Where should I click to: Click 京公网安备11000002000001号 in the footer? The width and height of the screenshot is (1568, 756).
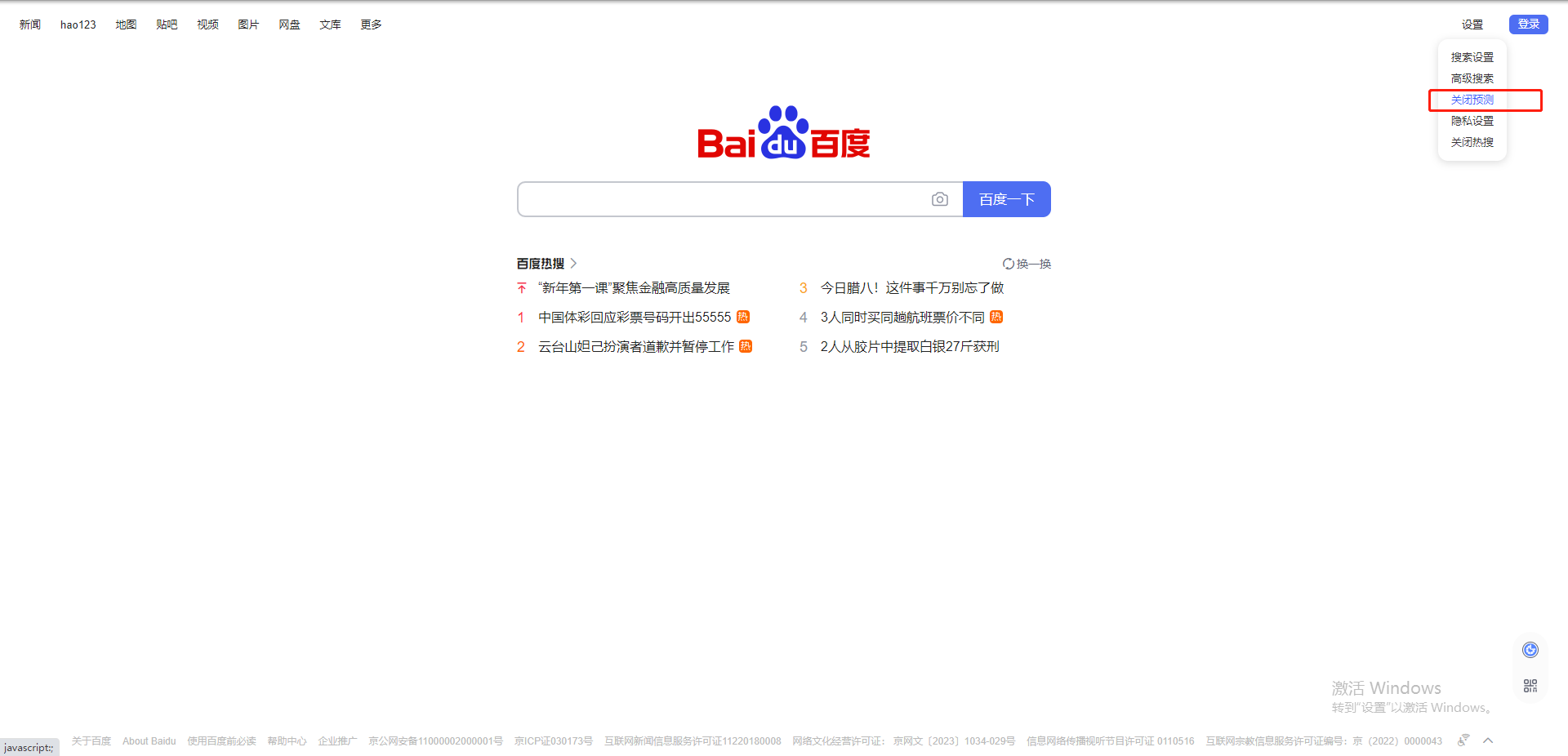pos(436,741)
